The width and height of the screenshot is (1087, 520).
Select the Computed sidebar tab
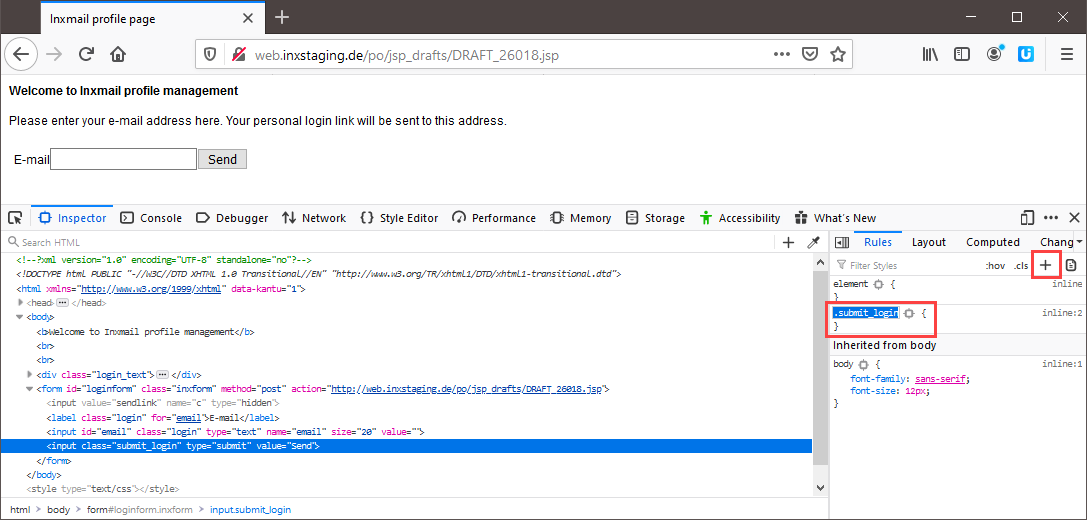pyautogui.click(x=993, y=242)
